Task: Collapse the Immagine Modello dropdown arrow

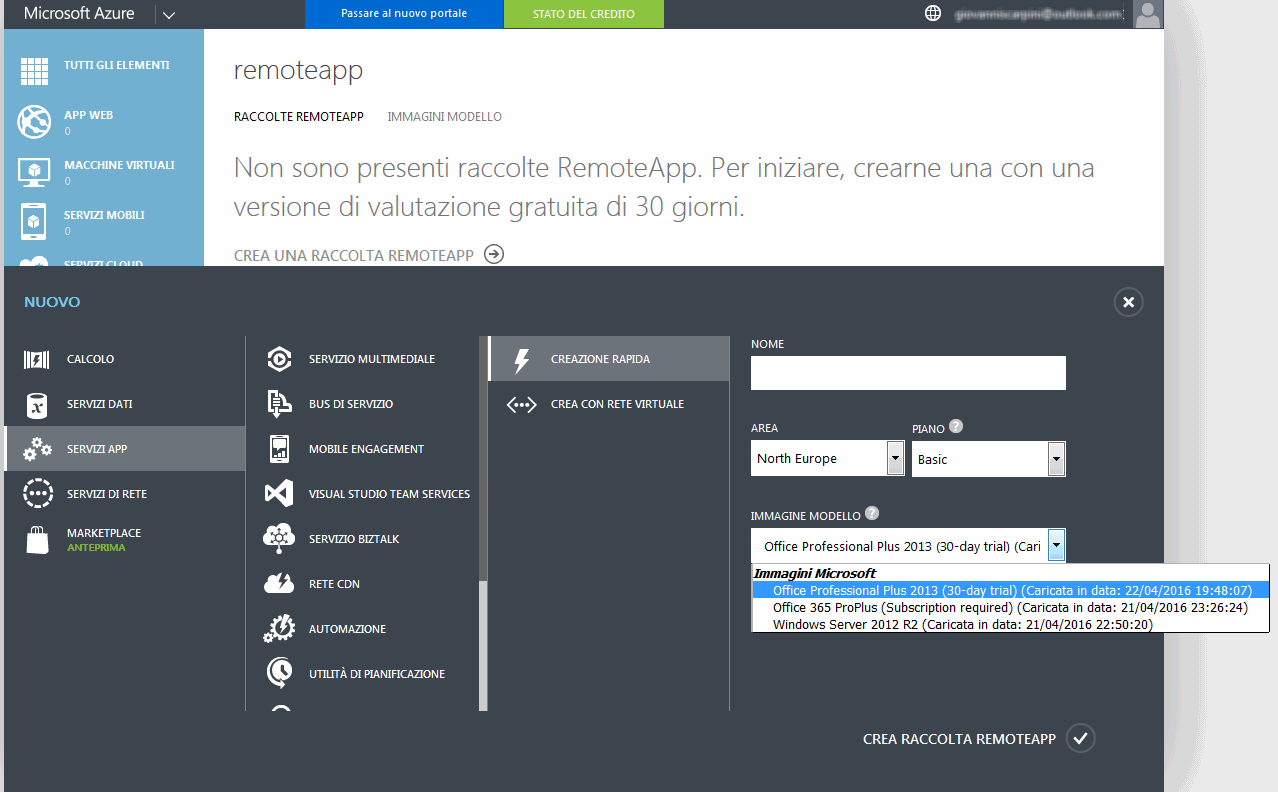Action: 1057,546
